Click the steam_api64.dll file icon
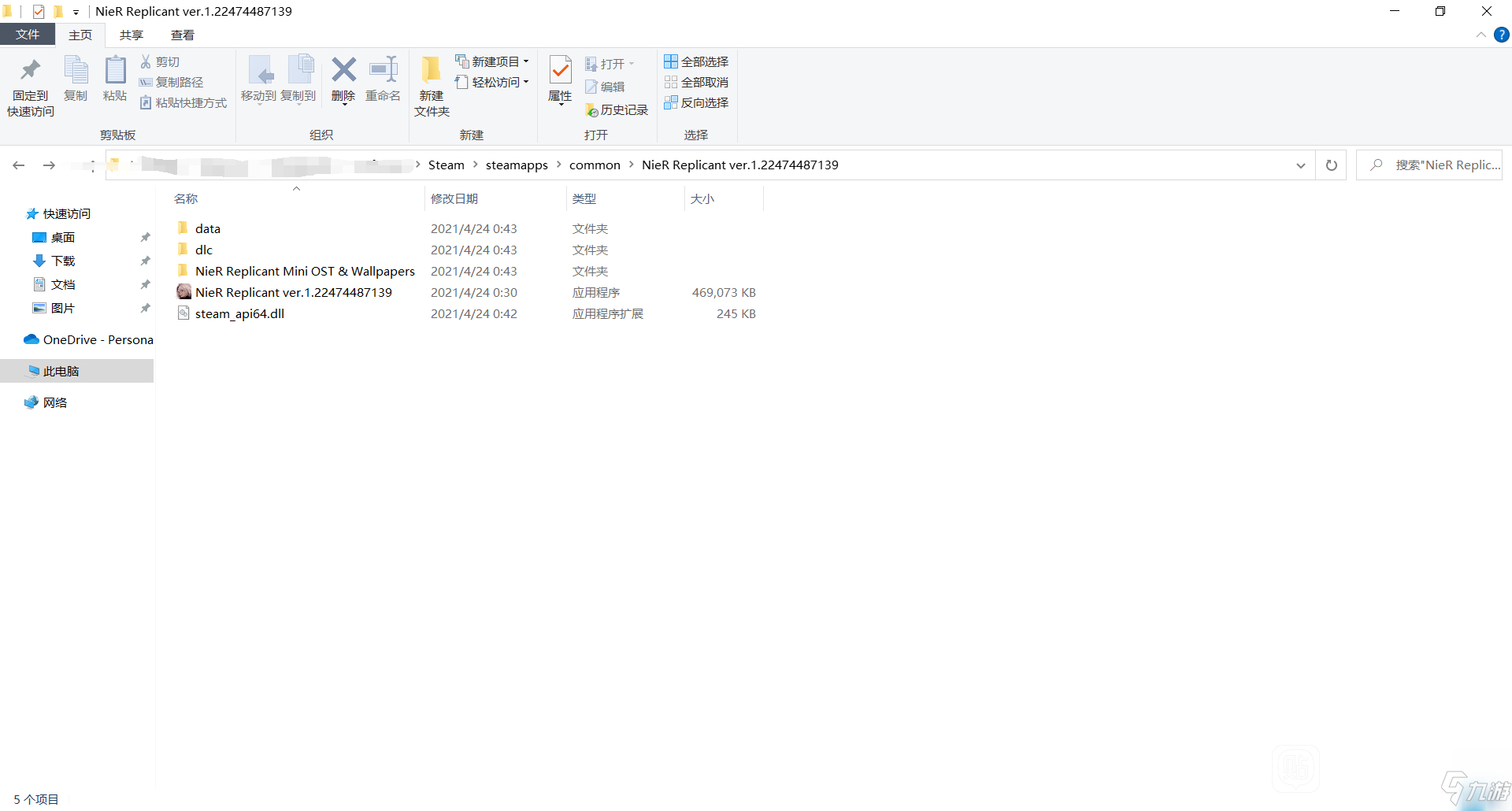Viewport: 1512px width, 811px height. click(183, 313)
